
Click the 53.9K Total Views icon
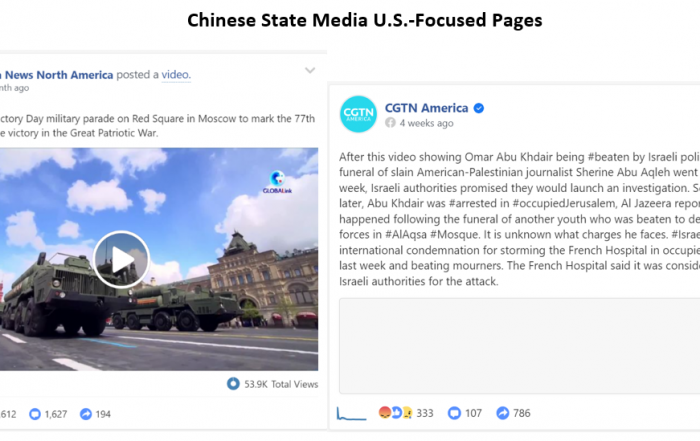click(x=233, y=383)
